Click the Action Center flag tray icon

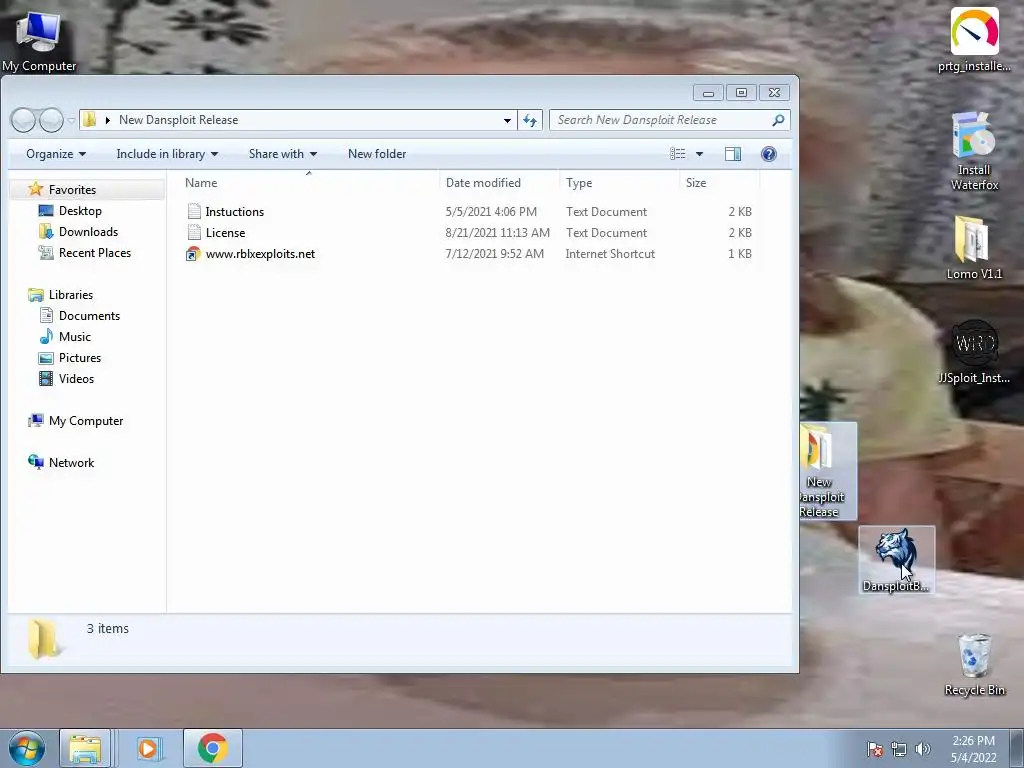875,749
